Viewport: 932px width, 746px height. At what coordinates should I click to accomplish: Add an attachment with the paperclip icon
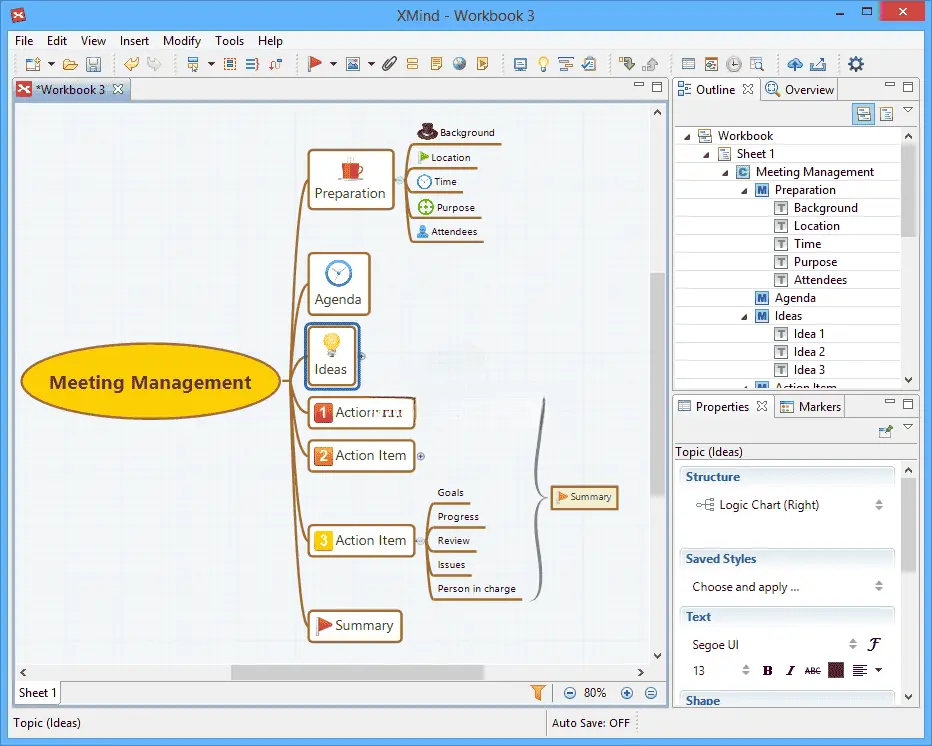[389, 64]
